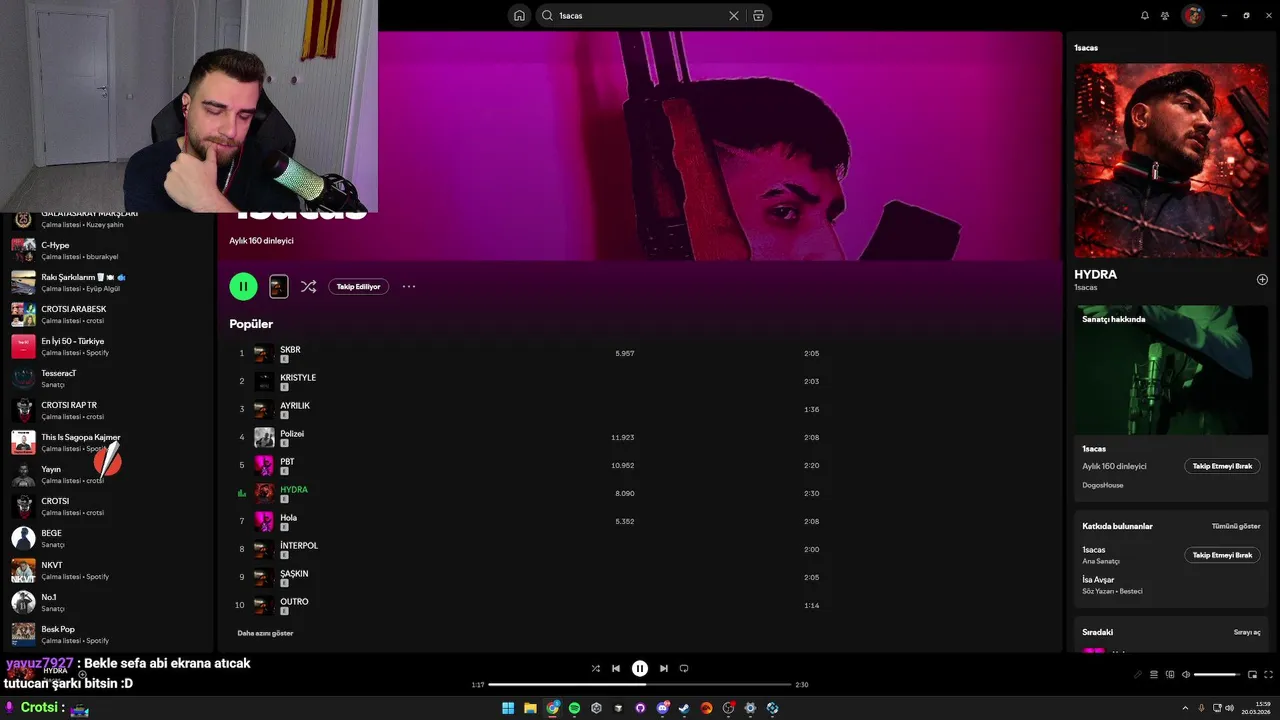Open Rakı Şarkılarım playlist in sidebar
The height and width of the screenshot is (720, 1280).
point(108,282)
